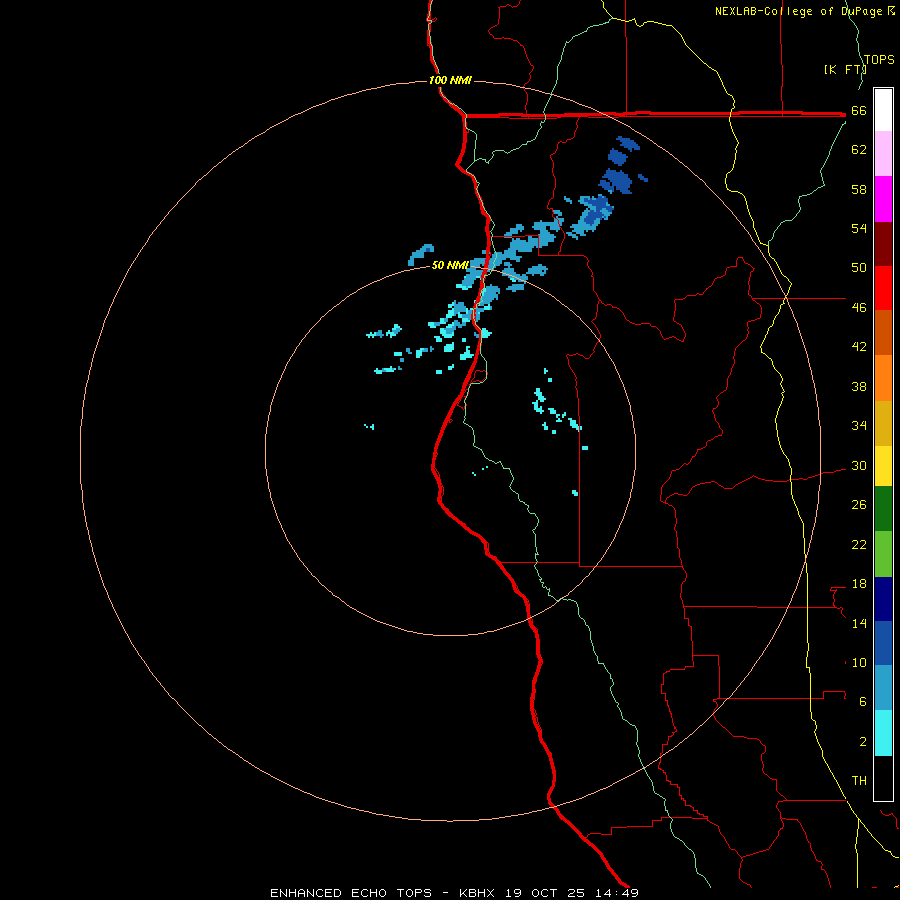Pick the gold mustard legend swatch
The image size is (900, 900).
pyautogui.click(x=883, y=423)
